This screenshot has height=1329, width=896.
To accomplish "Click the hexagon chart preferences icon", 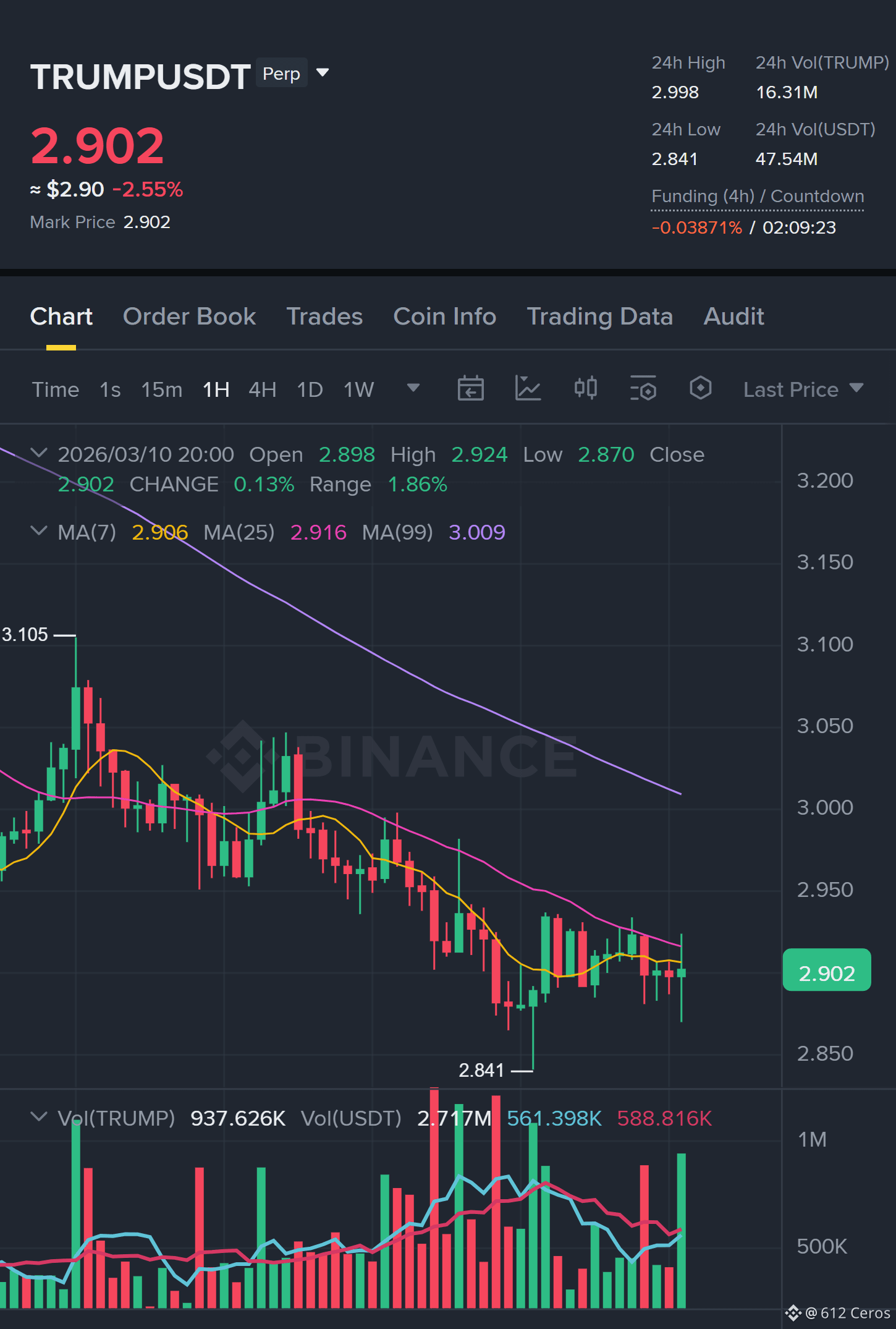I will point(700,388).
